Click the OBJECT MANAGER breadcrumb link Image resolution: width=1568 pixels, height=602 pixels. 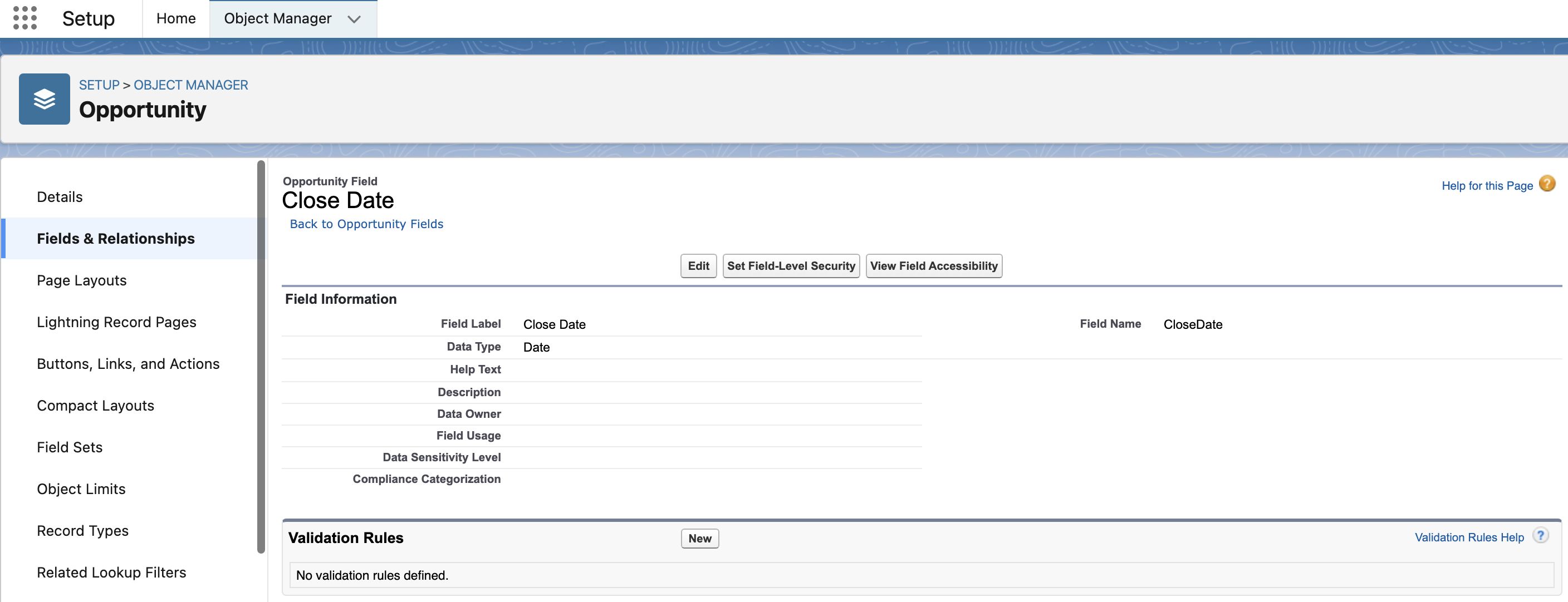coord(190,85)
